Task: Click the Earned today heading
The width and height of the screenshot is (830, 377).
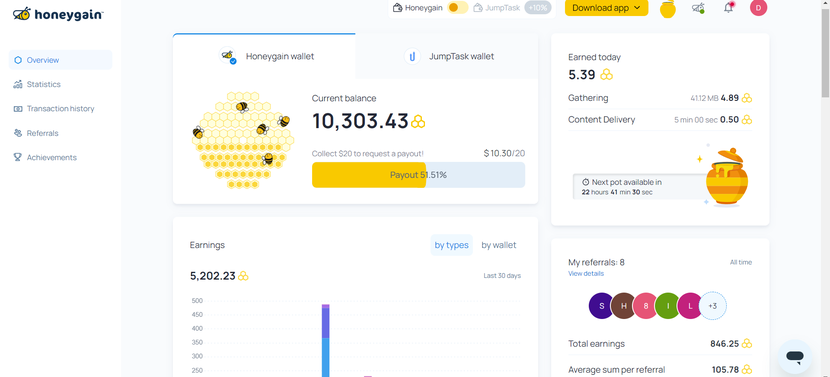Action: click(594, 57)
